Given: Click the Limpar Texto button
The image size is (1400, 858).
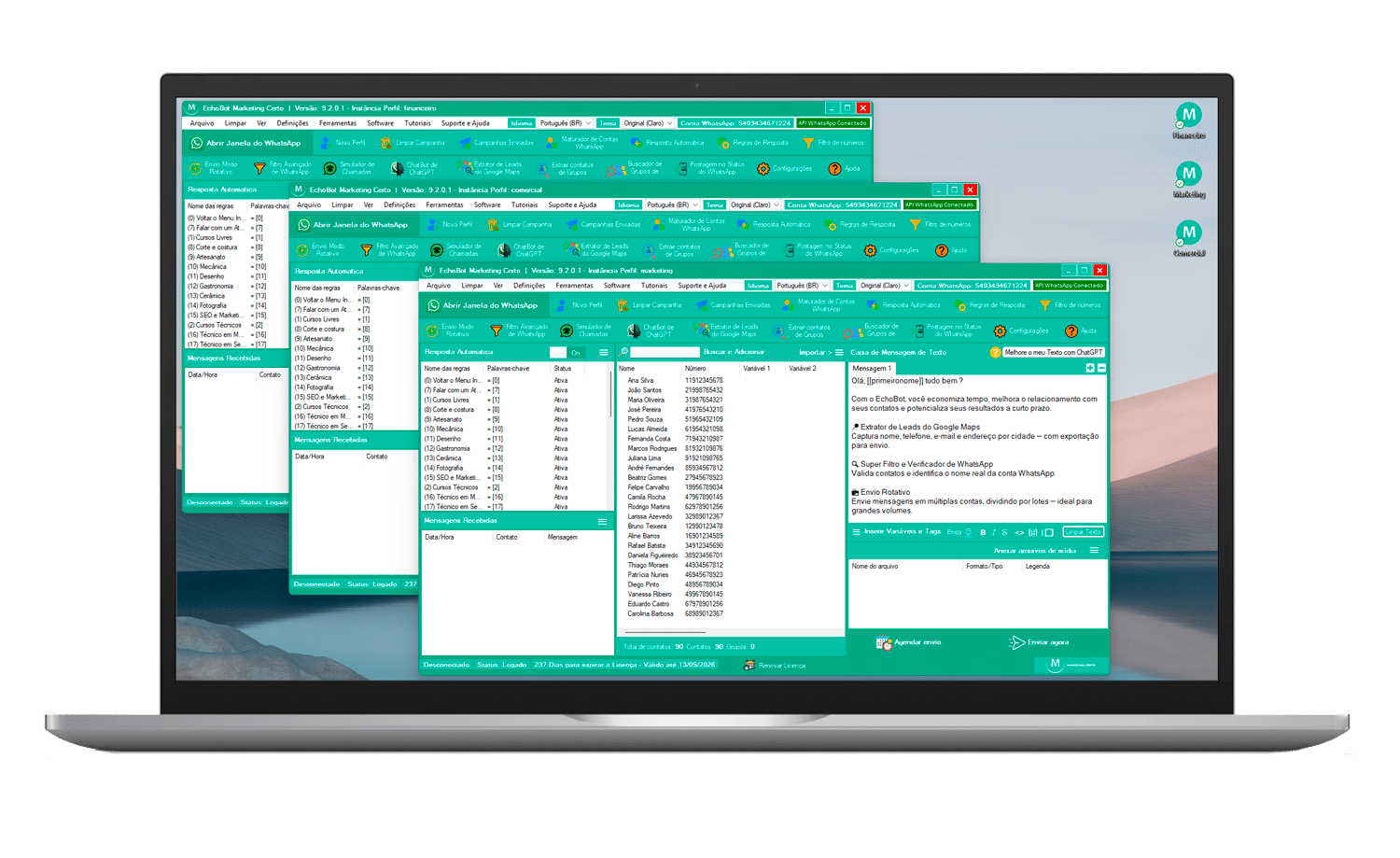Looking at the screenshot, I should click(1083, 532).
